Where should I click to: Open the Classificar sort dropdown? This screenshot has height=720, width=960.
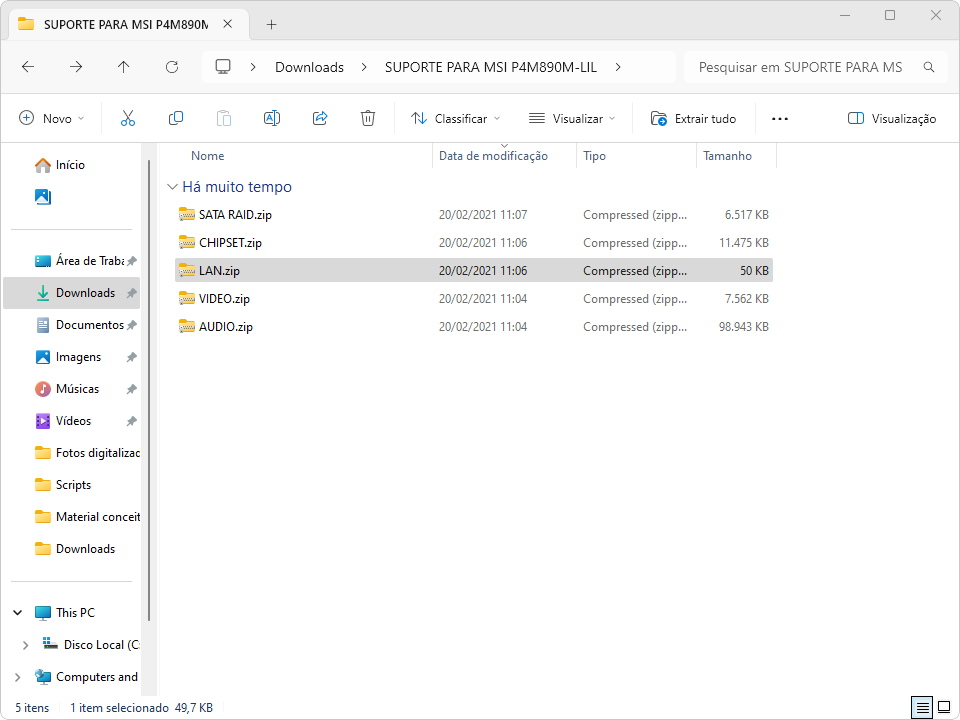(456, 118)
